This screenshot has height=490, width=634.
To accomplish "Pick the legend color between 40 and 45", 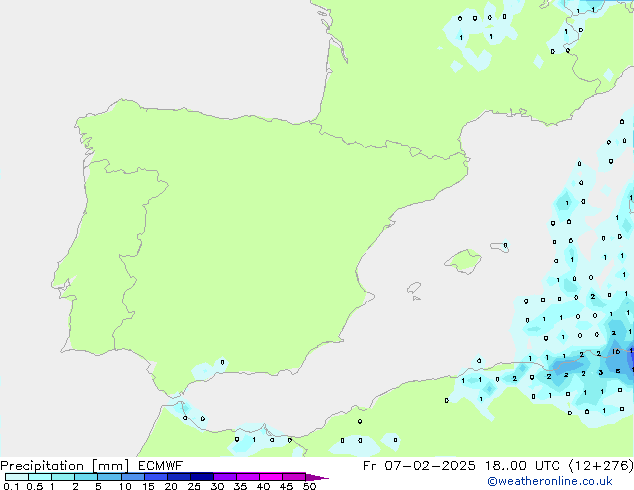I will pyautogui.click(x=274, y=477).
